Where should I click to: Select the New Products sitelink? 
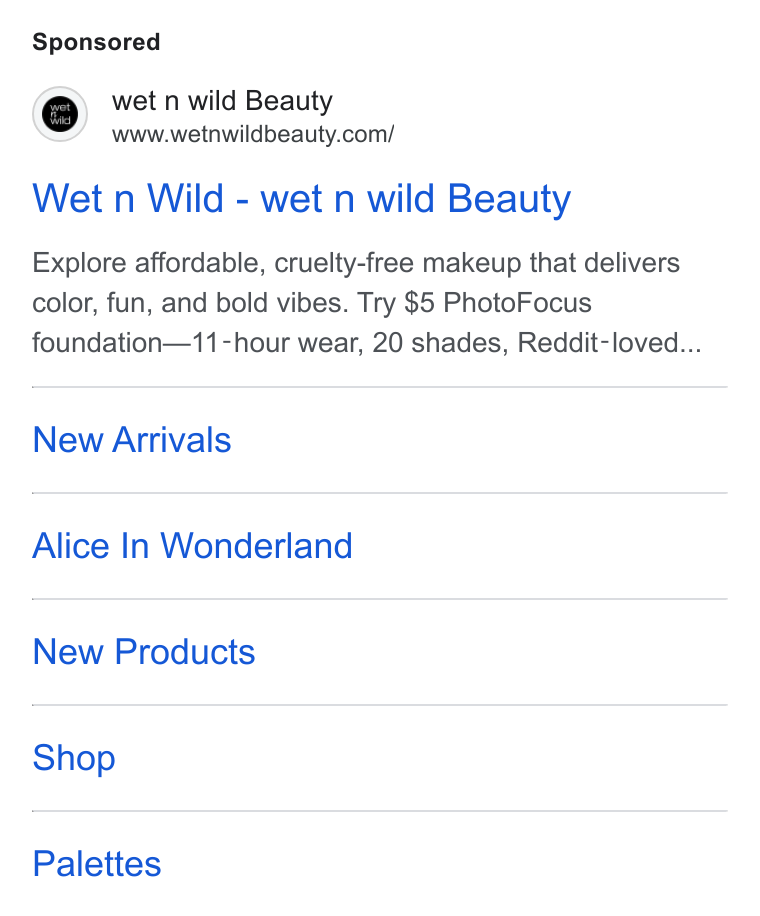pyautogui.click(x=144, y=651)
